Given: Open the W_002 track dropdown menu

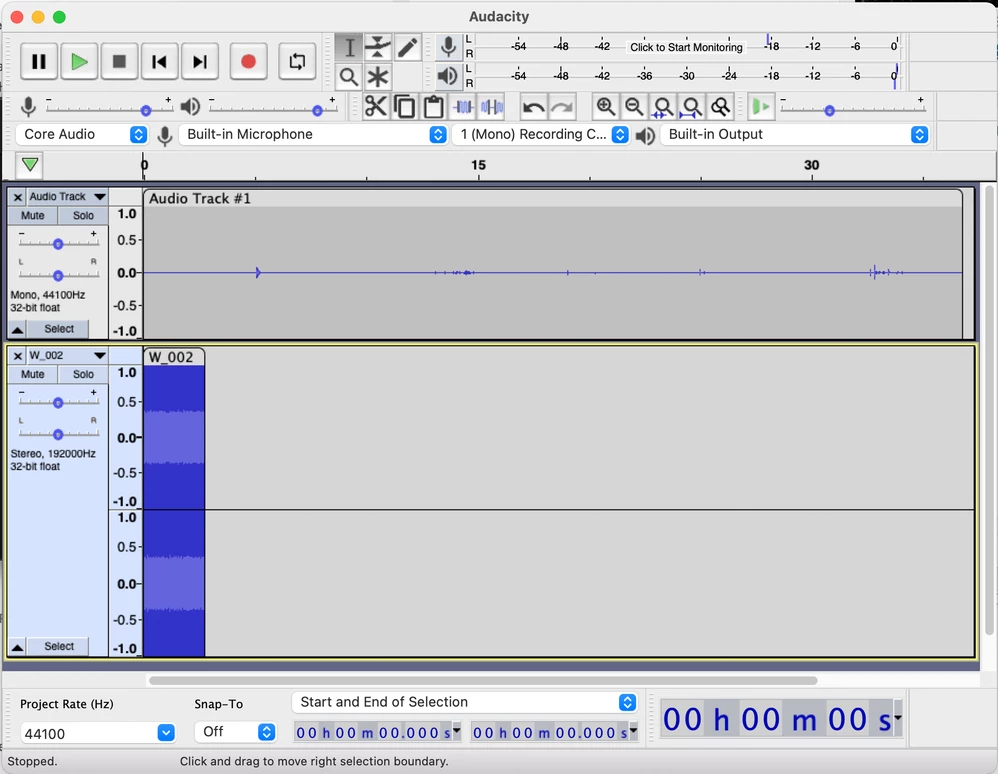Looking at the screenshot, I should 67,355.
